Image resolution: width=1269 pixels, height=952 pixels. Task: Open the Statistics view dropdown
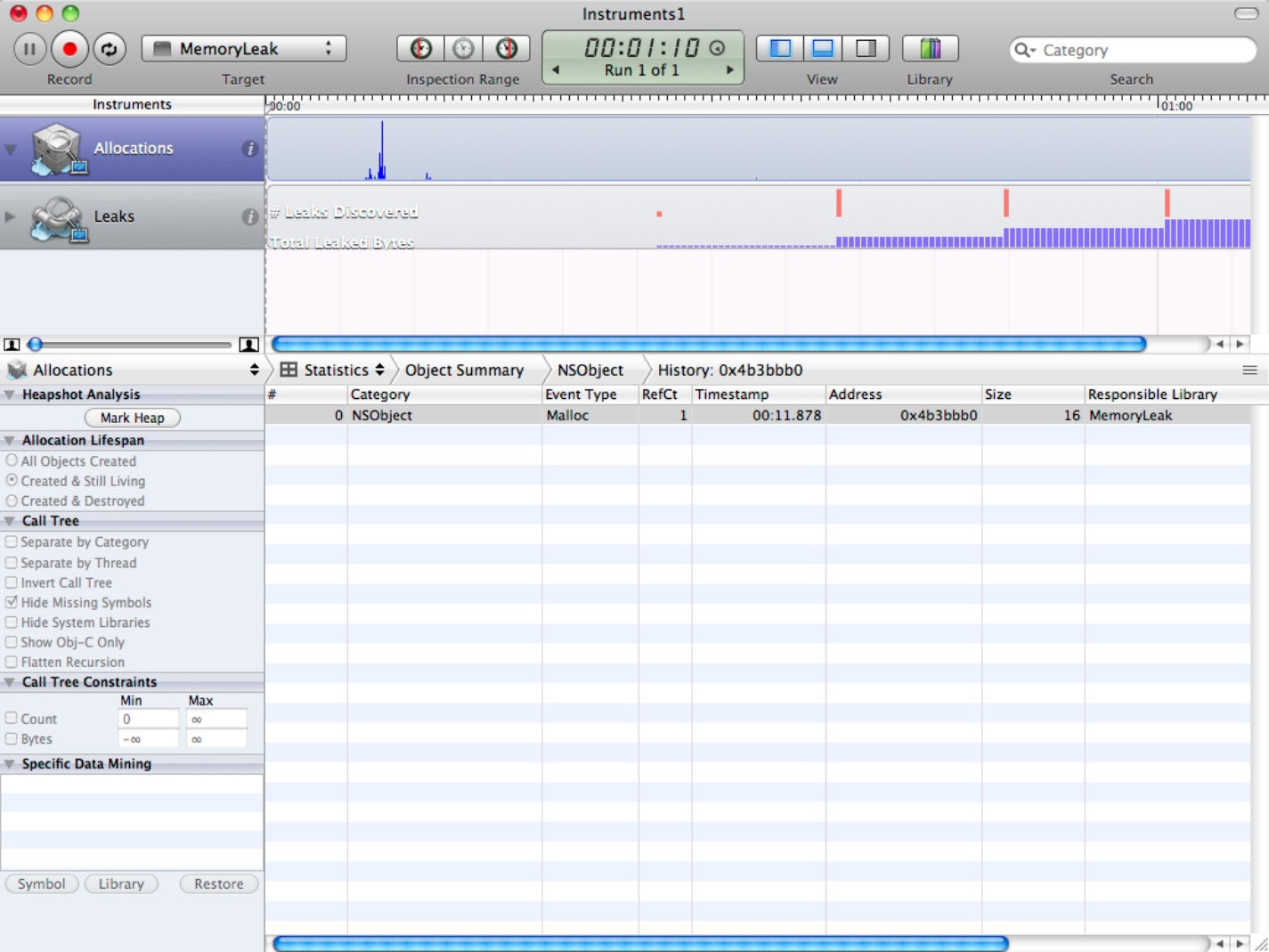(x=334, y=370)
